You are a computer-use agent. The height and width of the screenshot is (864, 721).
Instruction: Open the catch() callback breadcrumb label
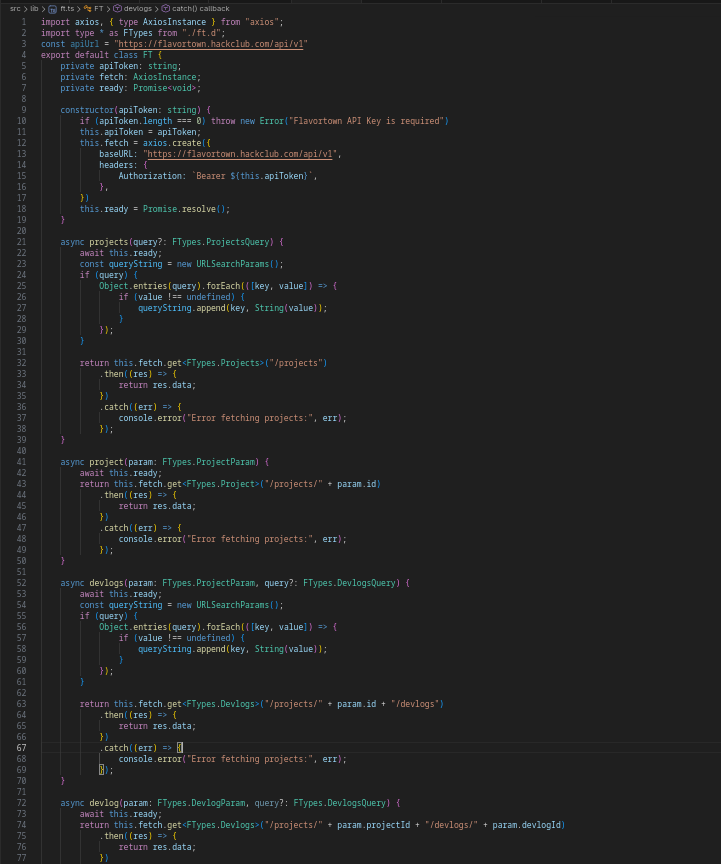[200, 8]
